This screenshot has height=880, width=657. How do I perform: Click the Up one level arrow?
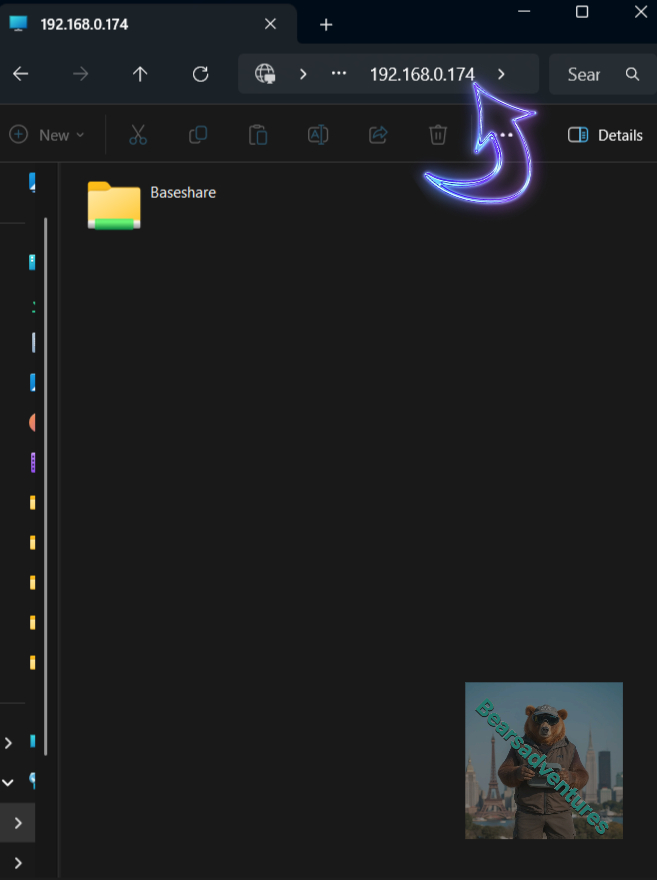click(x=140, y=74)
